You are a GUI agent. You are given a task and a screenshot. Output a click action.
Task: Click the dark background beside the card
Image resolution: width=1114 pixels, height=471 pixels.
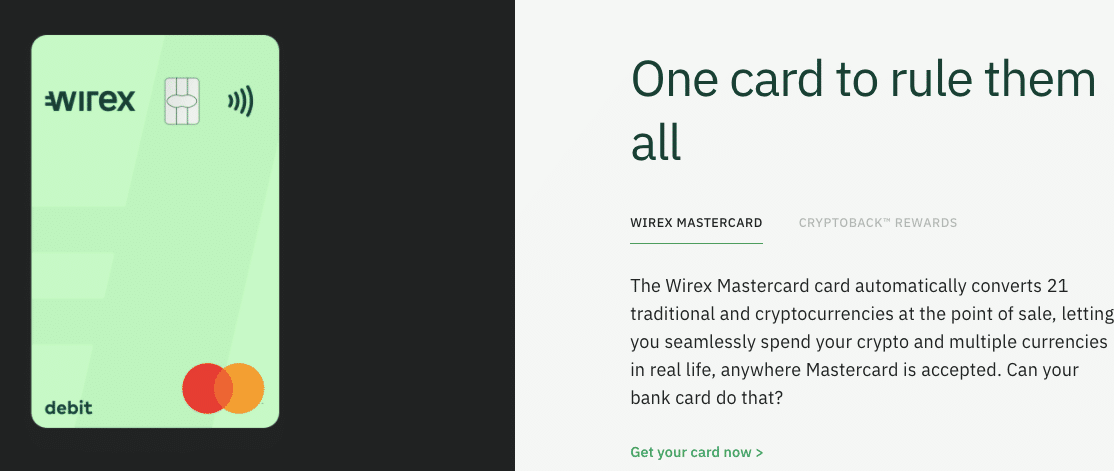pyautogui.click(x=398, y=234)
